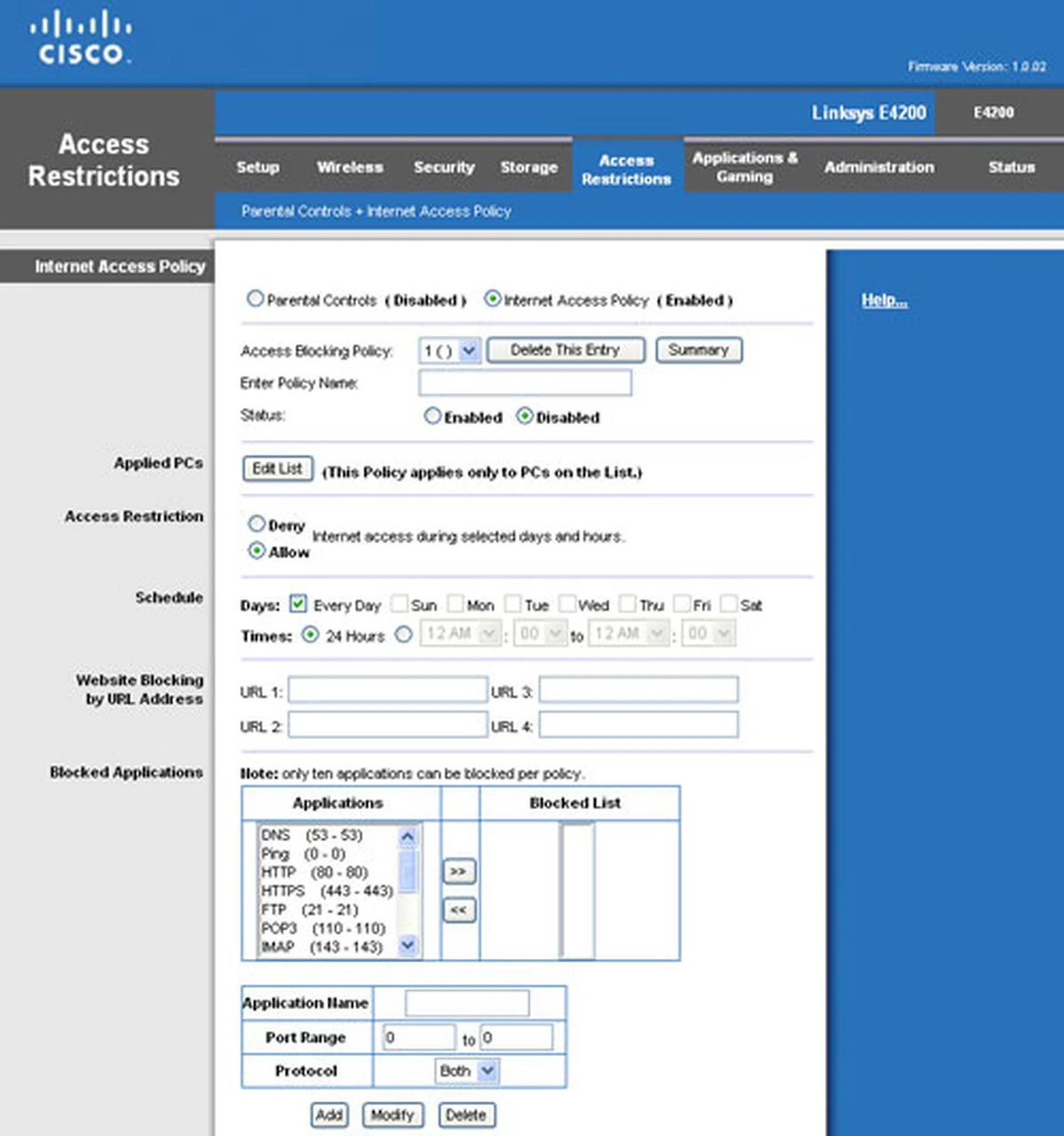Viewport: 1064px width, 1136px height.
Task: Toggle the Every Day checkbox
Action: pyautogui.click(x=298, y=604)
